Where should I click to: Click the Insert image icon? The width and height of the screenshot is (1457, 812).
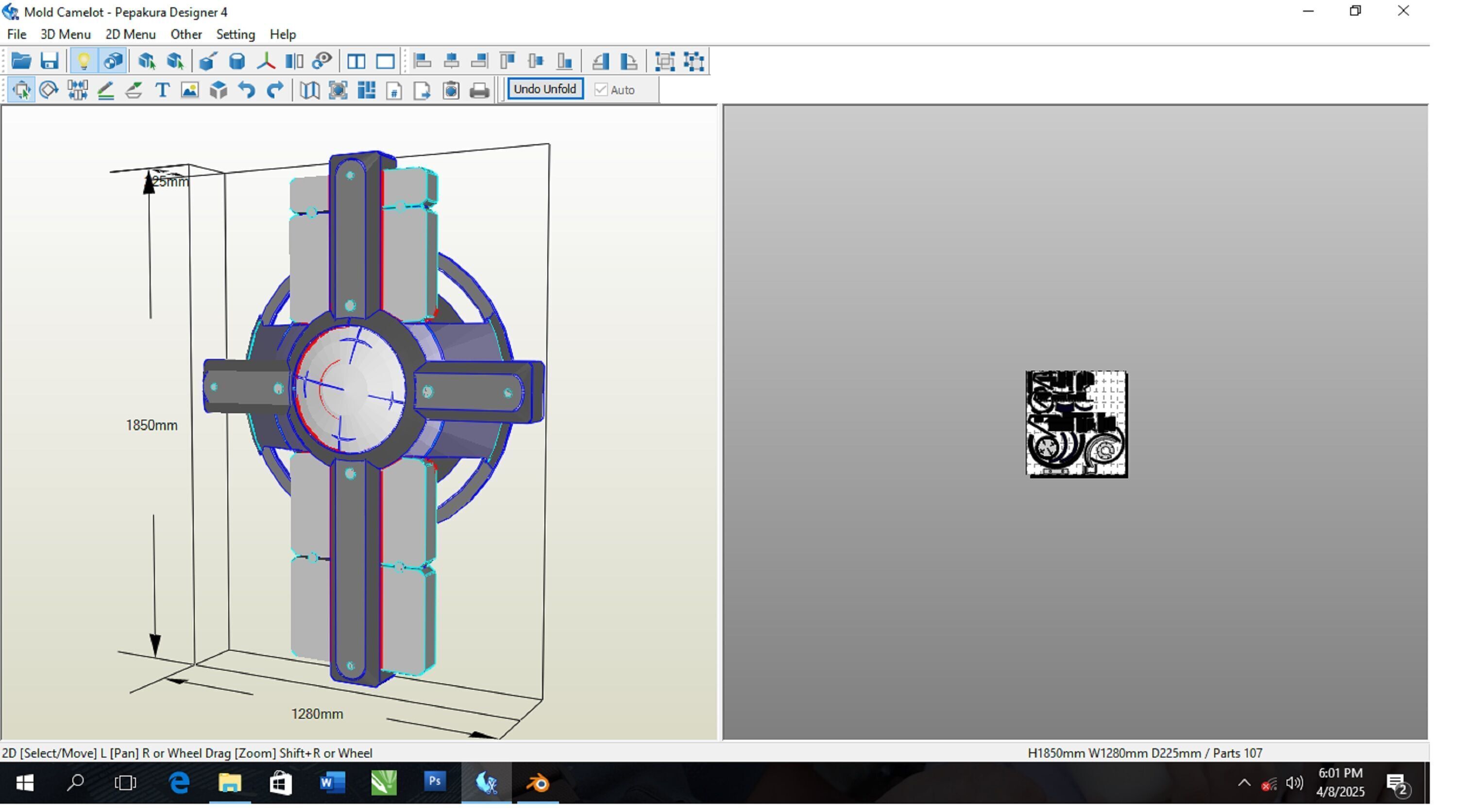coord(190,90)
